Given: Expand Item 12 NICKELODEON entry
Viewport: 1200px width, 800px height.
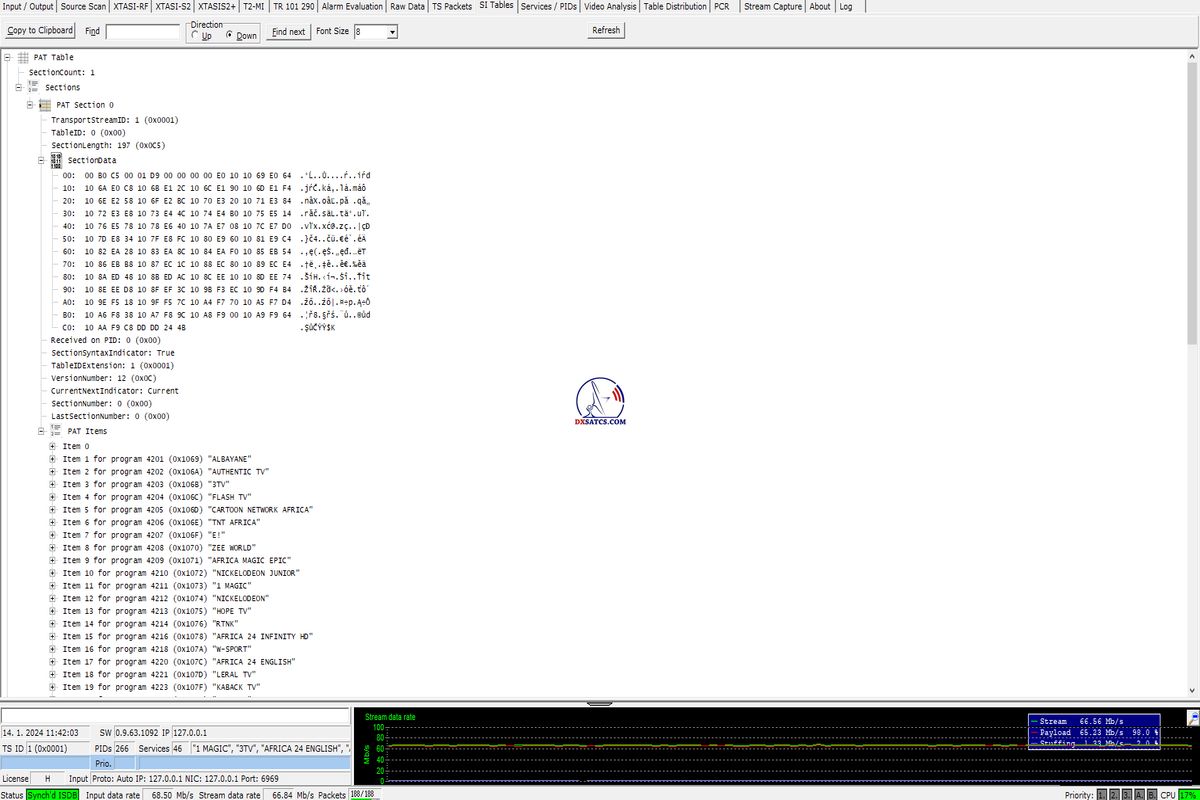Looking at the screenshot, I should pos(53,599).
